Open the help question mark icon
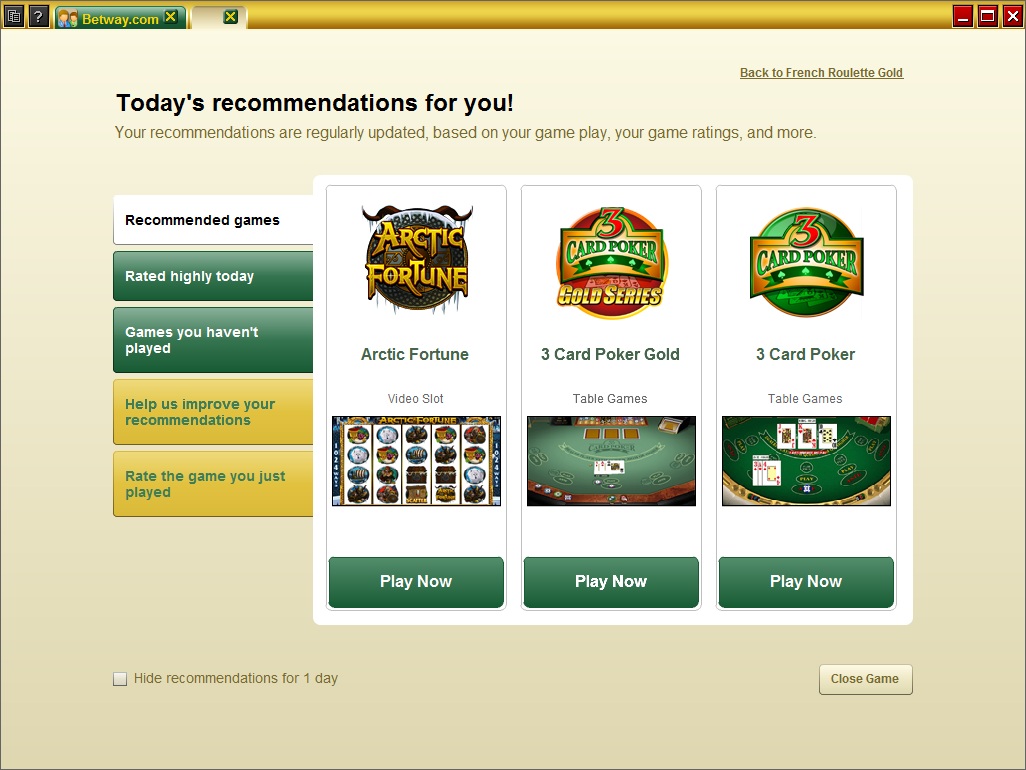 pyautogui.click(x=39, y=16)
